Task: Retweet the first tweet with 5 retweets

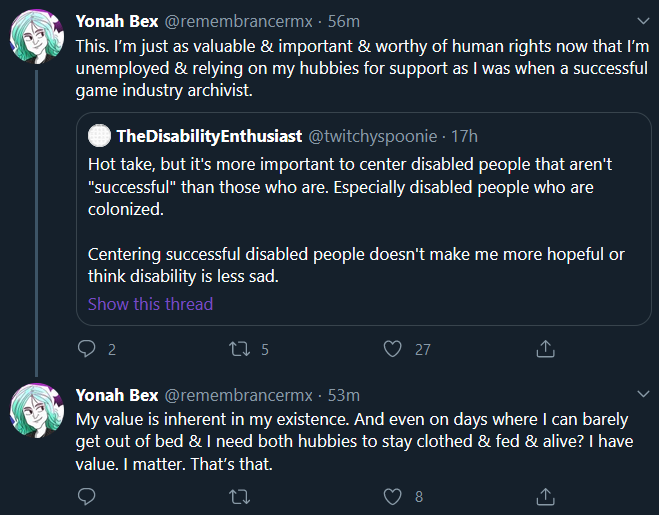Action: (240, 349)
